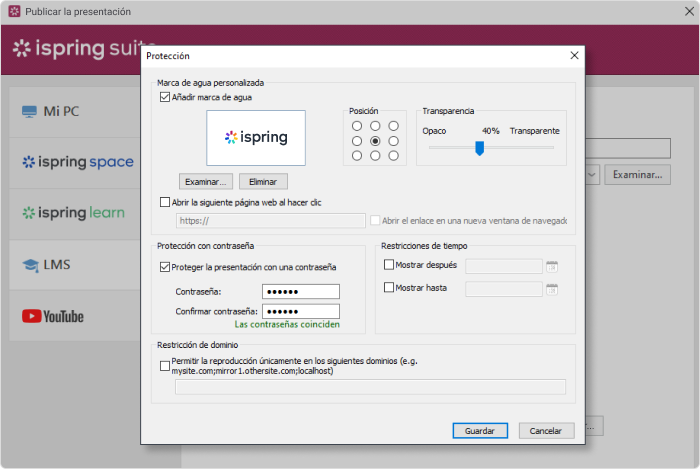Check domain restriction playback checkbox
Screen dimensions: 700x469
[165, 366]
